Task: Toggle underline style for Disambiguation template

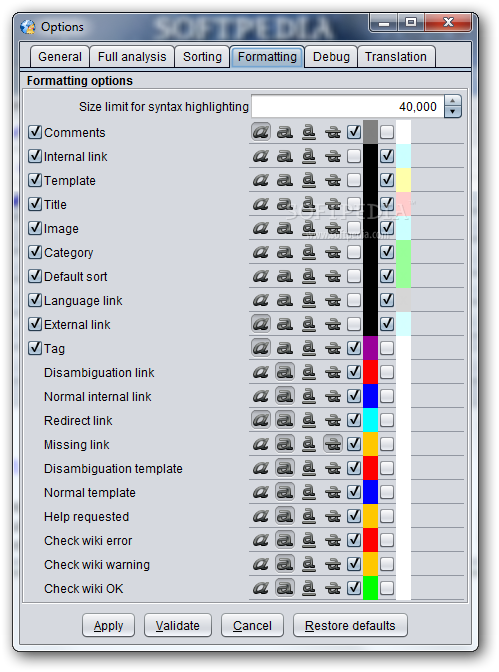Action: click(309, 468)
